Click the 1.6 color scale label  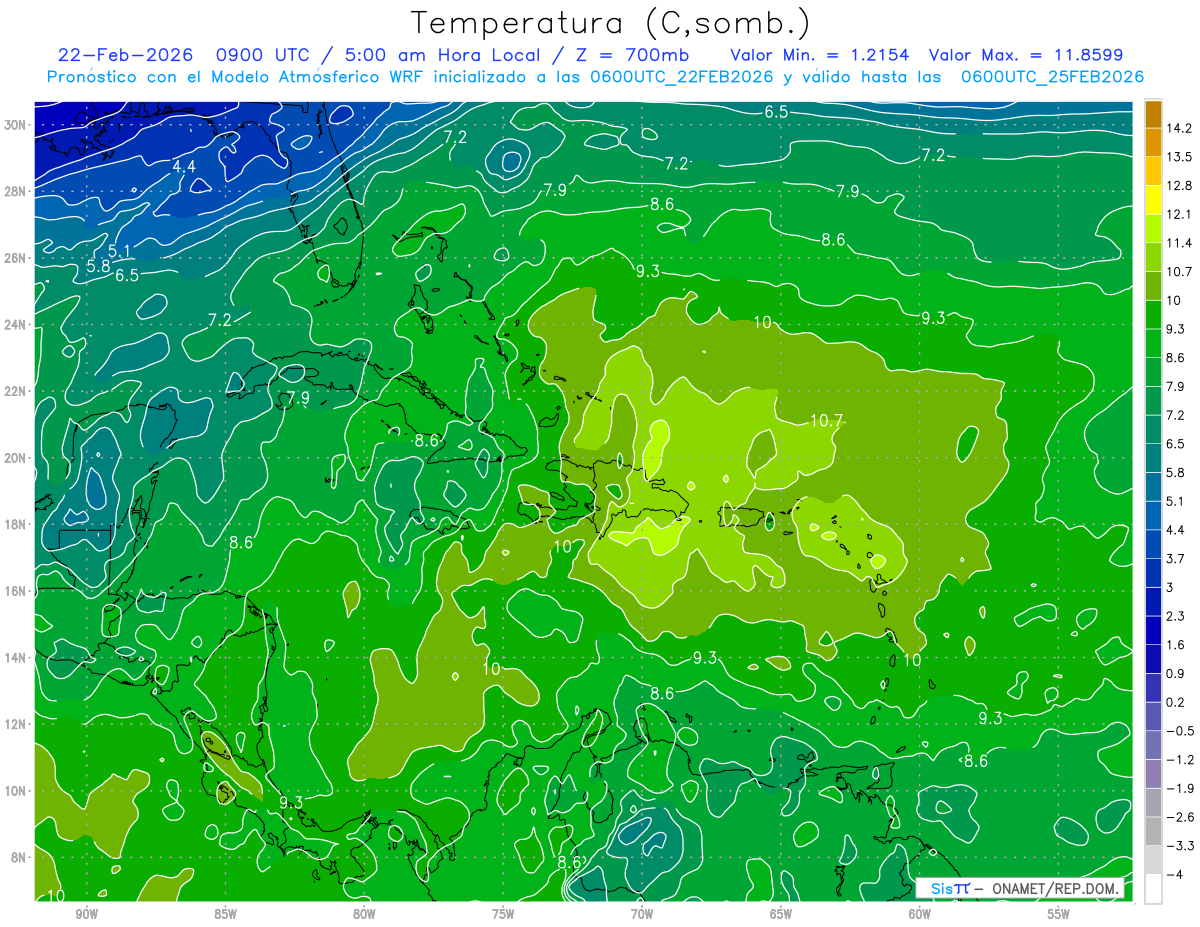point(1175,645)
